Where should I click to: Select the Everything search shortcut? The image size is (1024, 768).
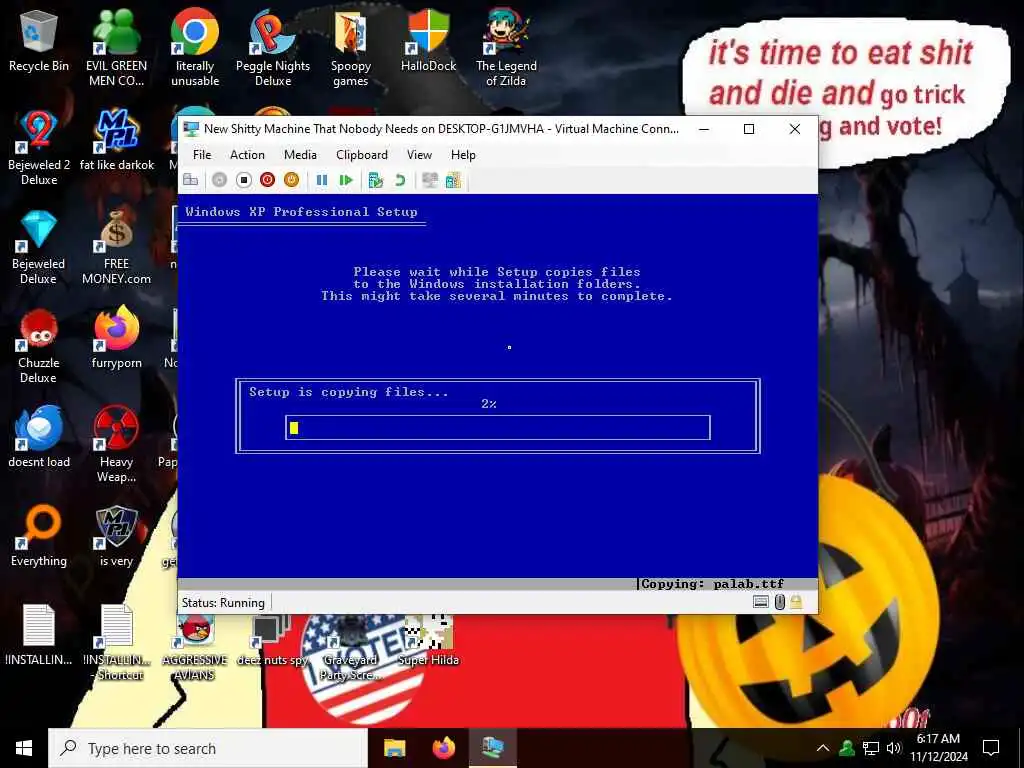pos(39,536)
